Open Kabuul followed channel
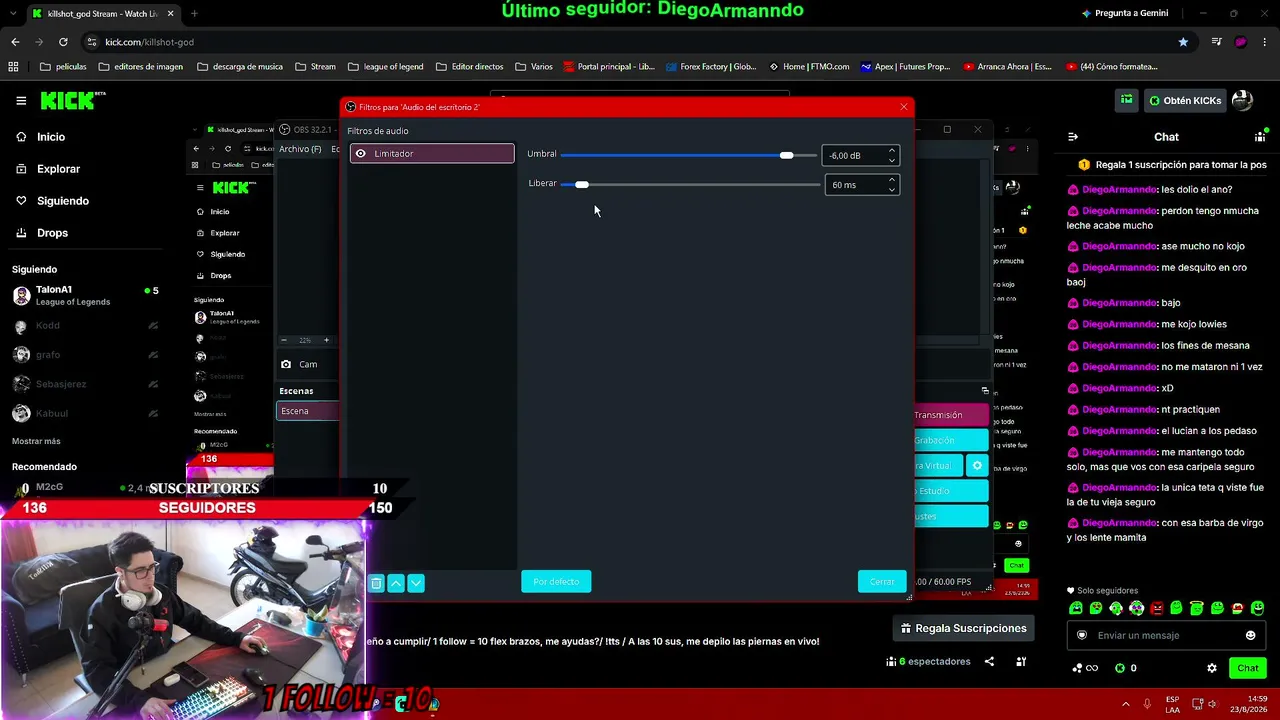The height and width of the screenshot is (720, 1280). (86, 413)
